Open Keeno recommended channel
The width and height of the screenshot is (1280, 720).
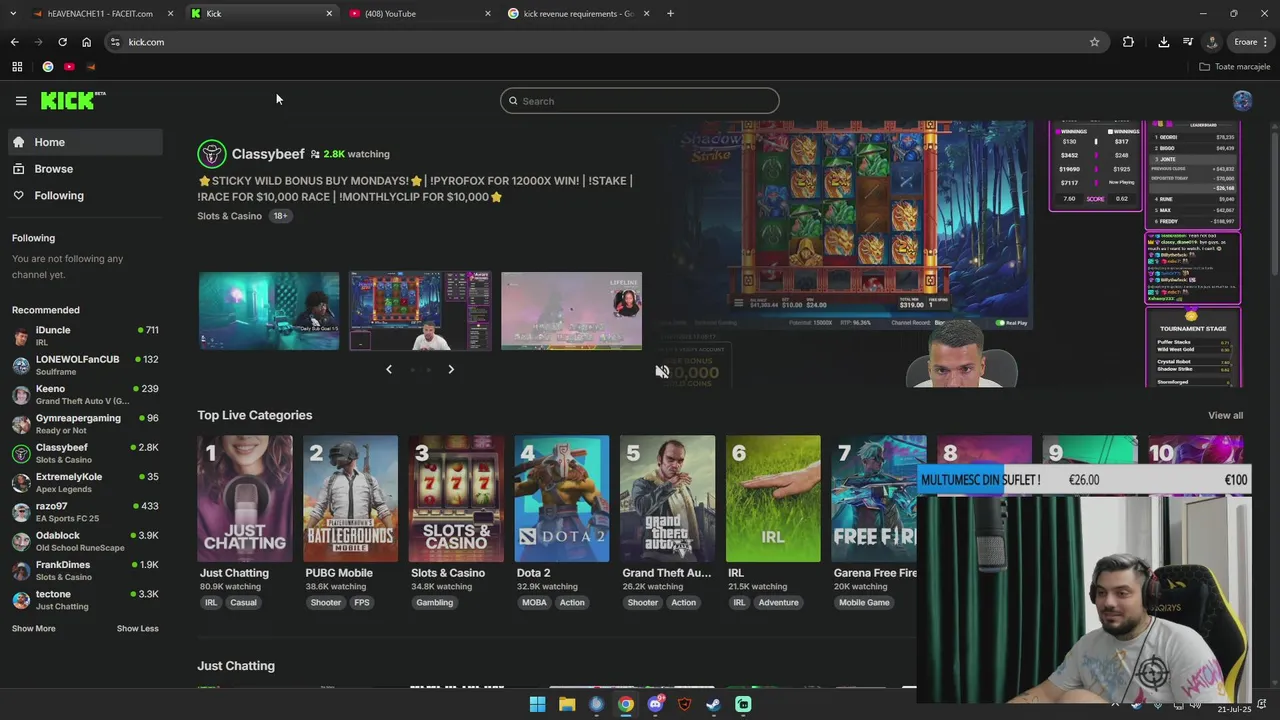[x=85, y=394]
